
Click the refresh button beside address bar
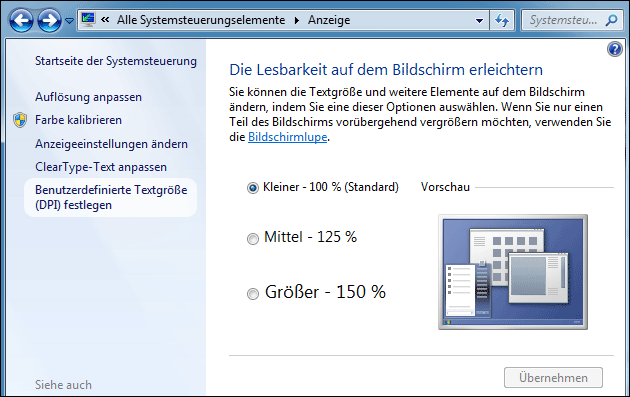coord(502,20)
